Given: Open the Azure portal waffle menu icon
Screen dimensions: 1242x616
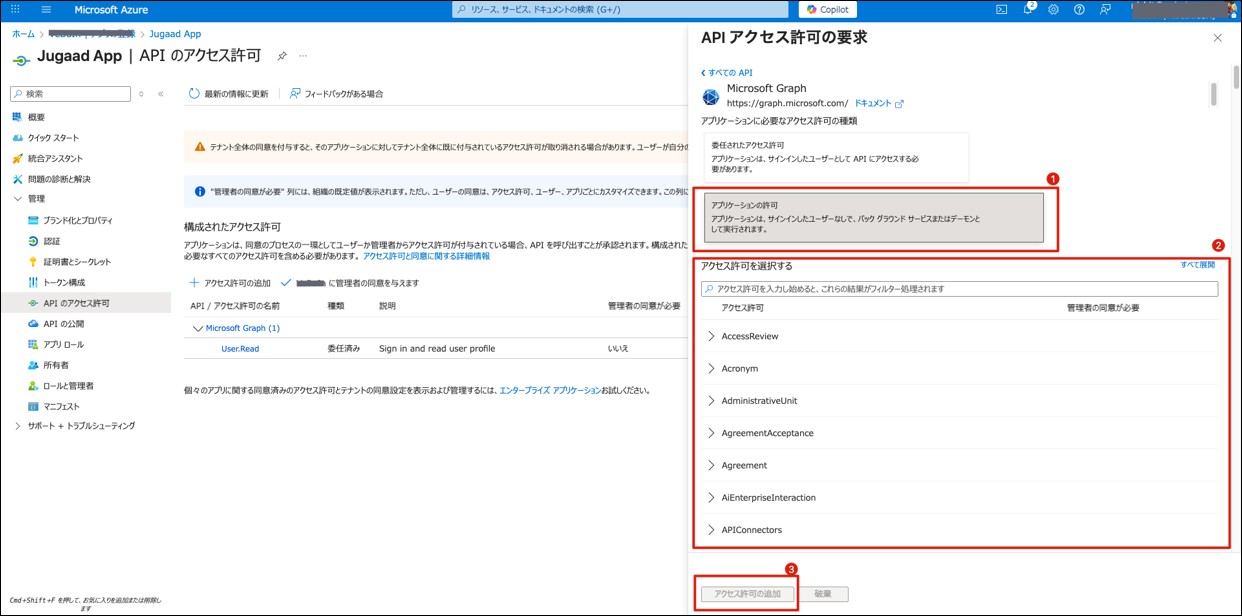Looking at the screenshot, I should click(15, 9).
